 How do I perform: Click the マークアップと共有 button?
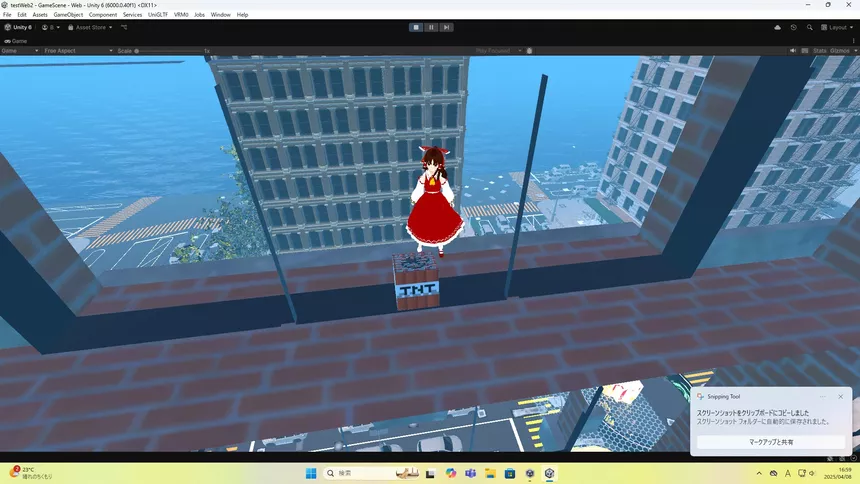(x=771, y=442)
